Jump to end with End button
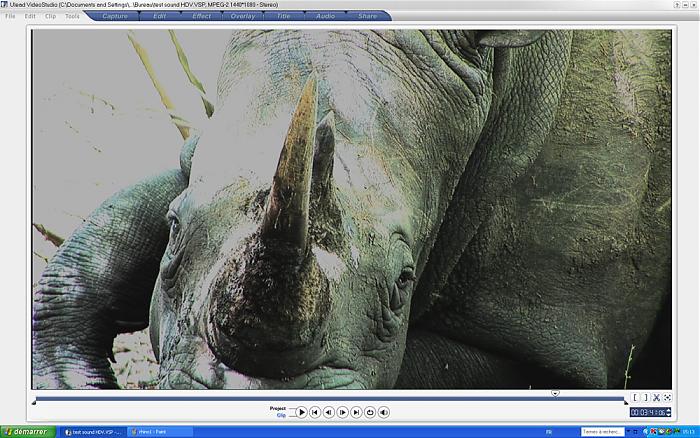 (356, 412)
